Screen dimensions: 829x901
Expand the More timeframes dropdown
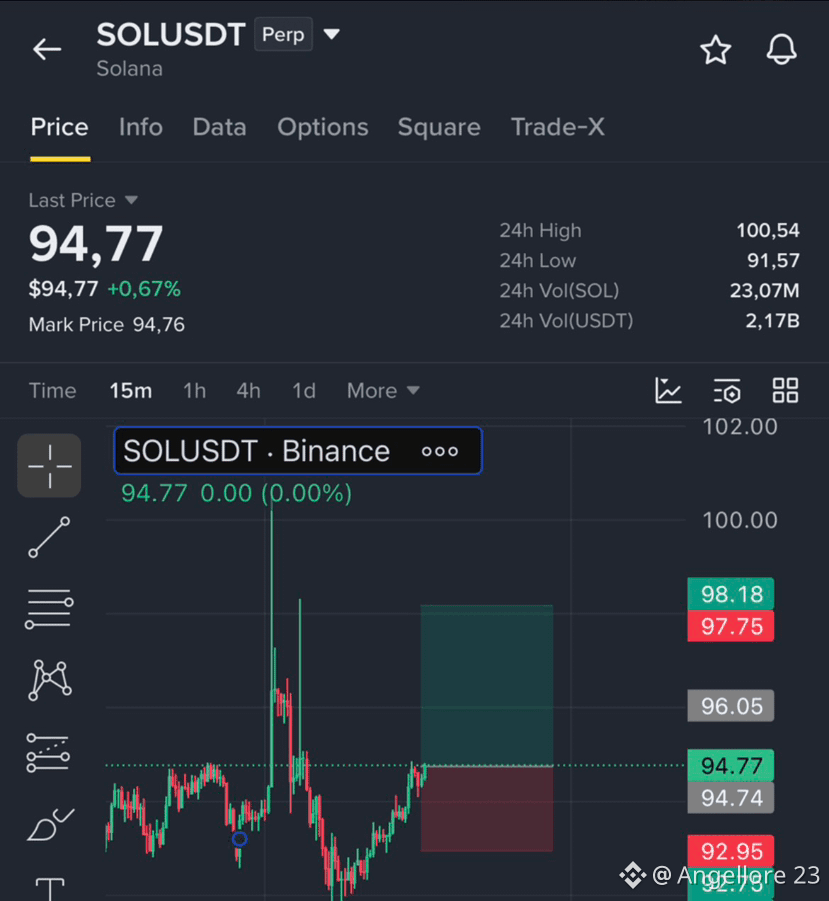point(383,391)
